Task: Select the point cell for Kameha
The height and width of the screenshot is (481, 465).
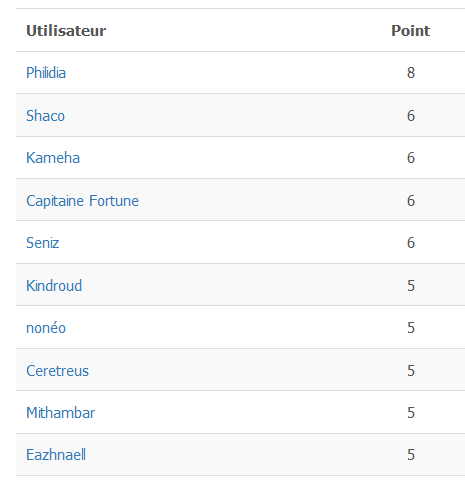Action: click(x=411, y=158)
